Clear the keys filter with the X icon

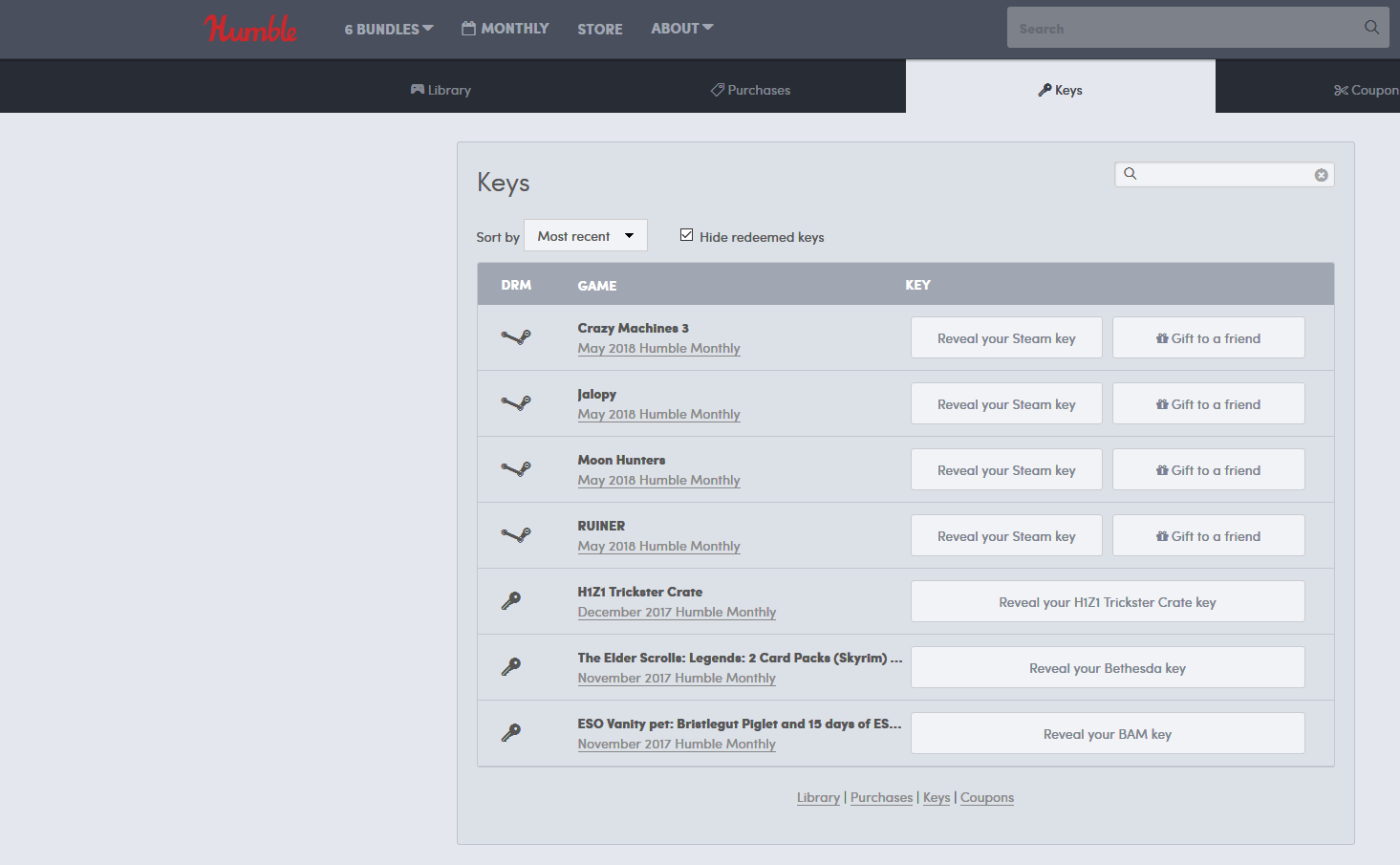(x=1321, y=175)
